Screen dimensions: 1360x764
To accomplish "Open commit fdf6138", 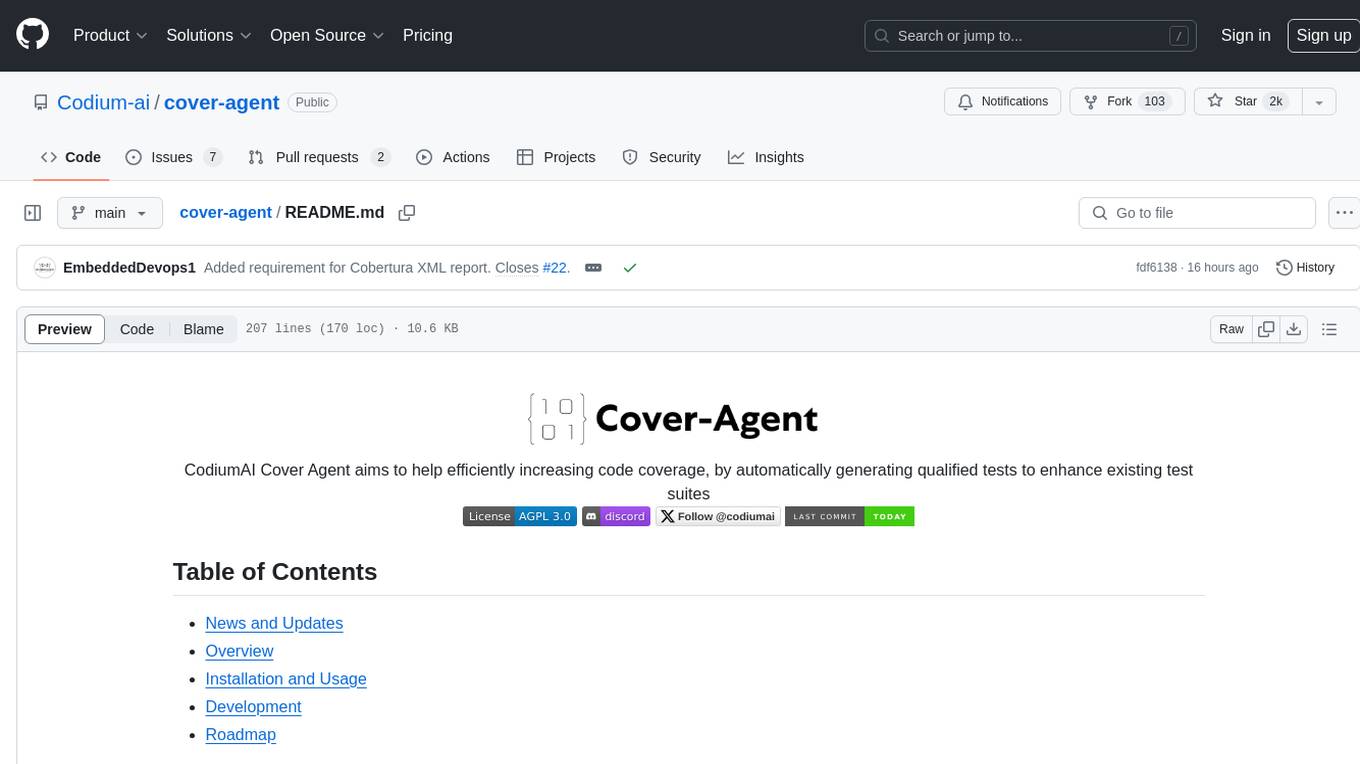I will click(1156, 268).
